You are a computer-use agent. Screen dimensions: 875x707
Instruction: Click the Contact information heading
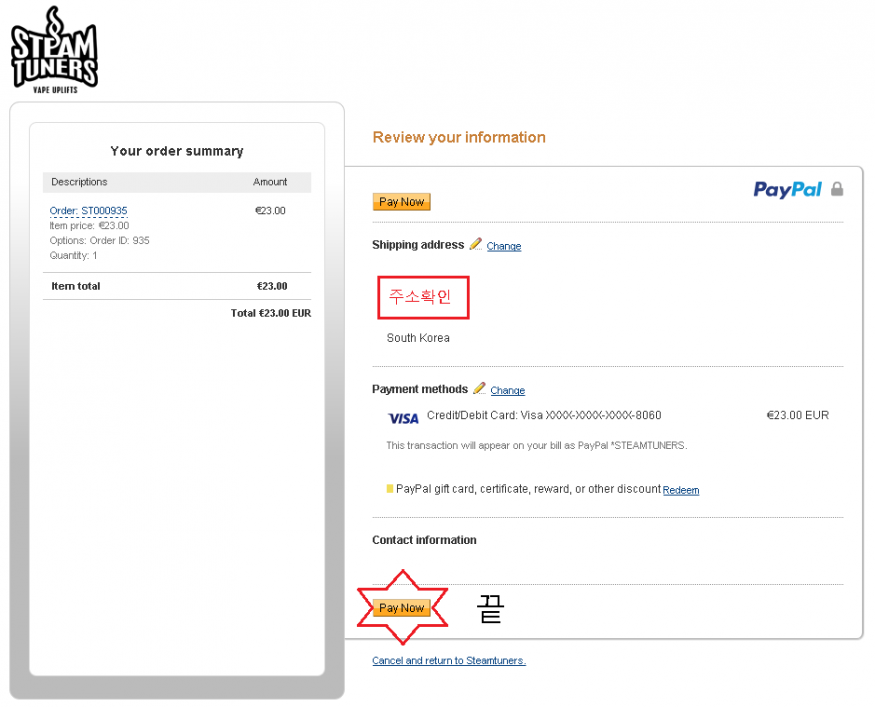pyautogui.click(x=424, y=540)
